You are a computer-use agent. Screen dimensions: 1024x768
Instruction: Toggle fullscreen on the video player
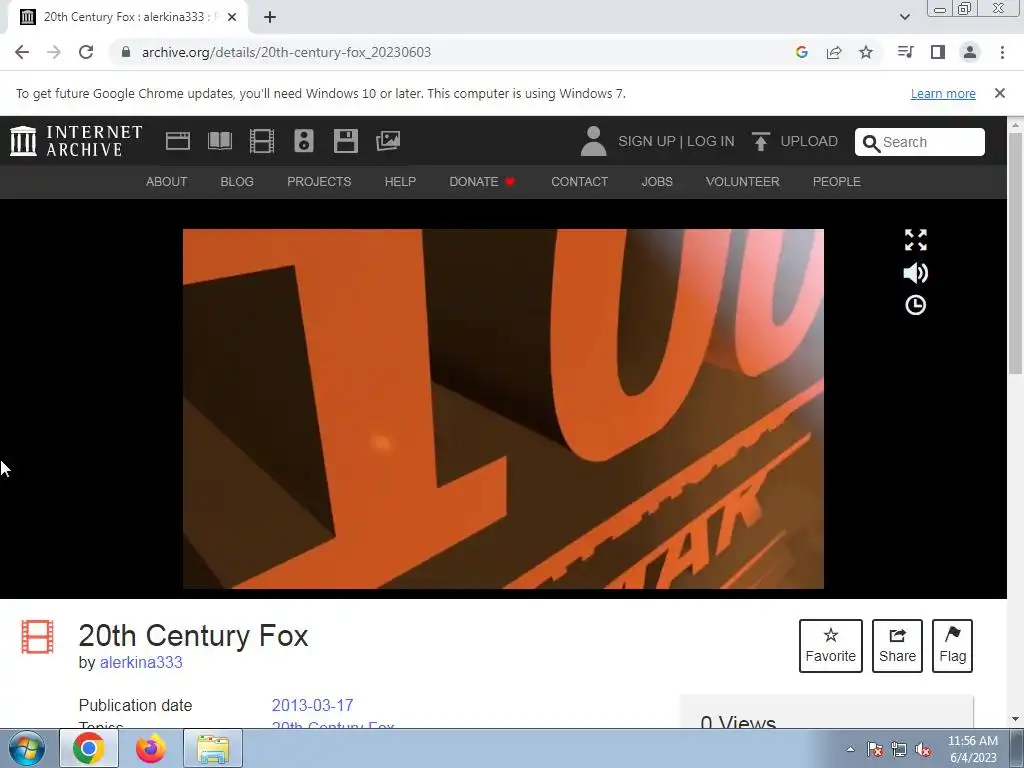point(916,240)
